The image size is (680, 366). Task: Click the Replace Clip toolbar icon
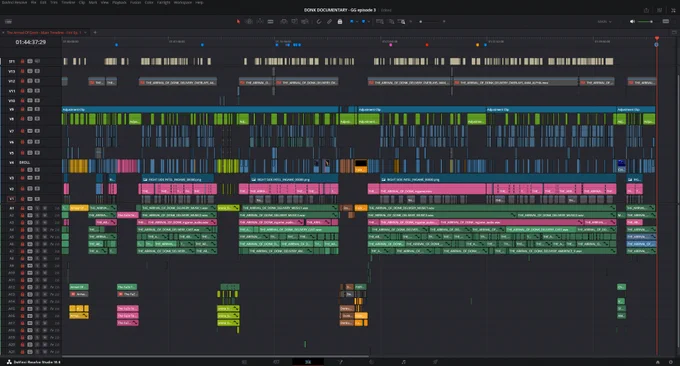pyautogui.click(x=305, y=21)
